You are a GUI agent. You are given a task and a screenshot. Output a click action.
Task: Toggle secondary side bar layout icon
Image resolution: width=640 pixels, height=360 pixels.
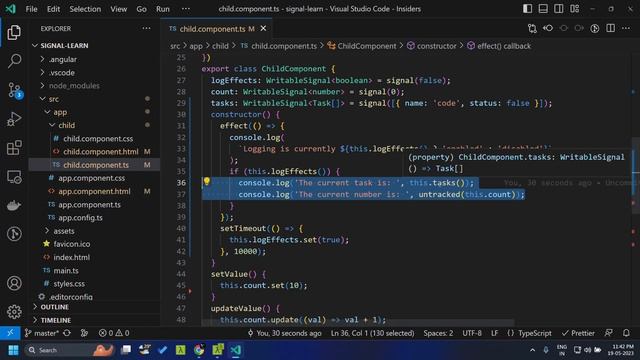(559, 9)
